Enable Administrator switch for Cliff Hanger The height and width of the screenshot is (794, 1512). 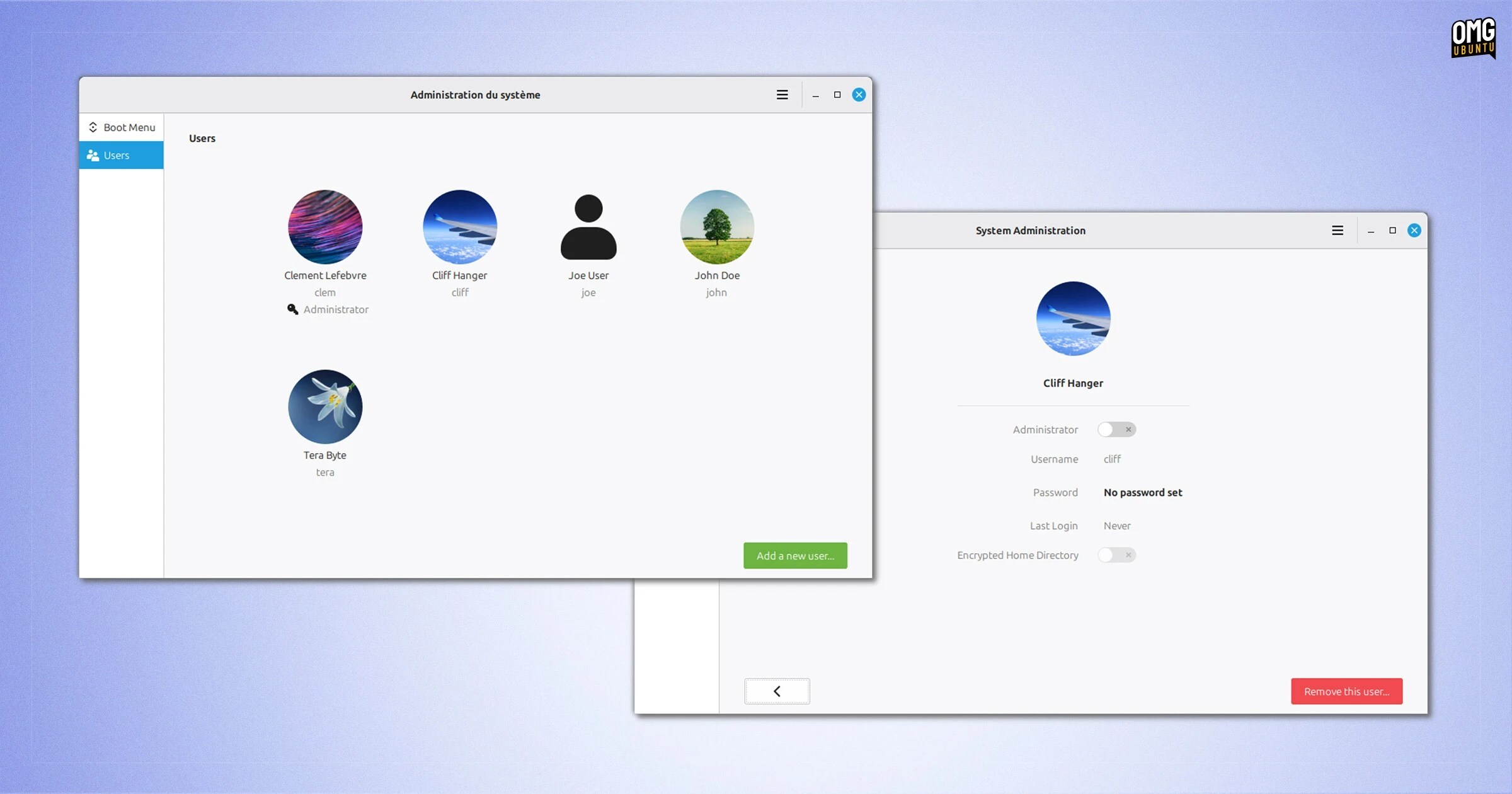pyautogui.click(x=1116, y=430)
